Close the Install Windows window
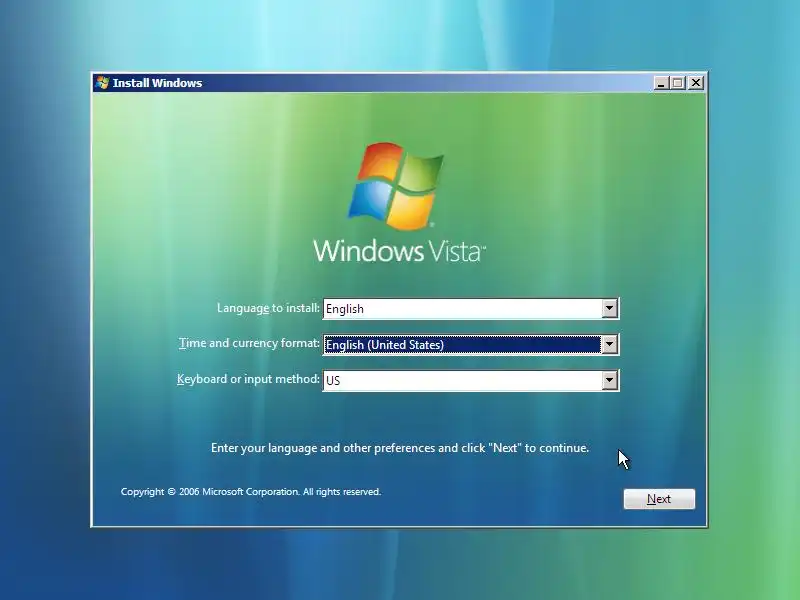The width and height of the screenshot is (800, 600). click(x=696, y=83)
